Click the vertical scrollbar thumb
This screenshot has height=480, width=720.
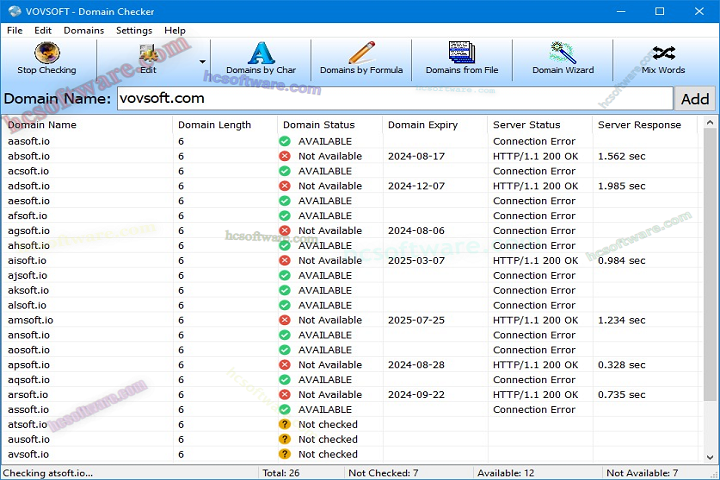(710, 265)
